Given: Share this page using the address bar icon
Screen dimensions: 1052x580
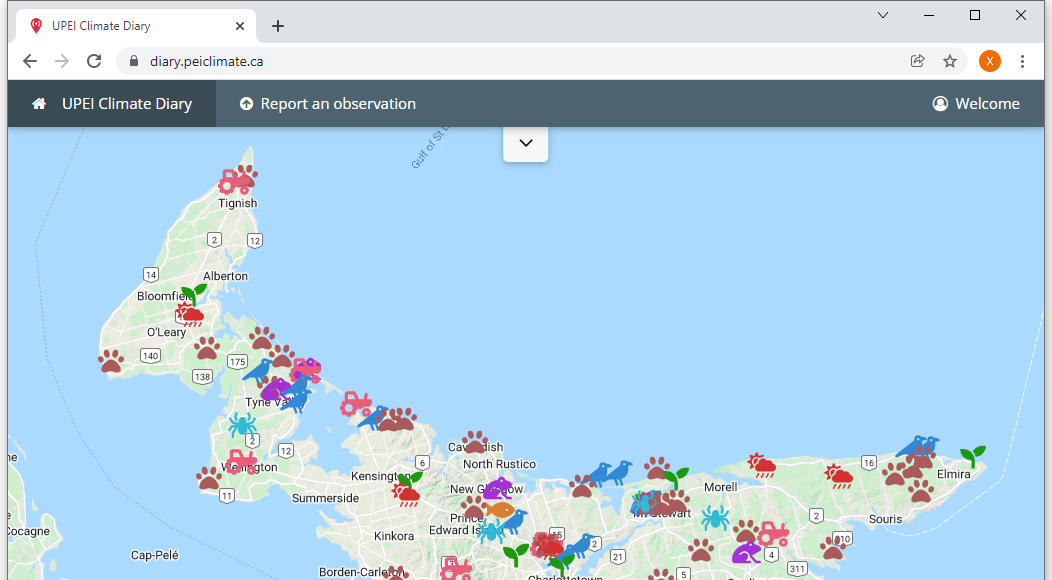Looking at the screenshot, I should pos(917,61).
